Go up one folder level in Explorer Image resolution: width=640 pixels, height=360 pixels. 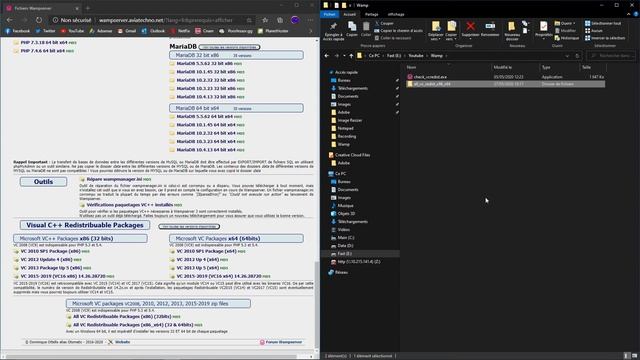coord(351,56)
